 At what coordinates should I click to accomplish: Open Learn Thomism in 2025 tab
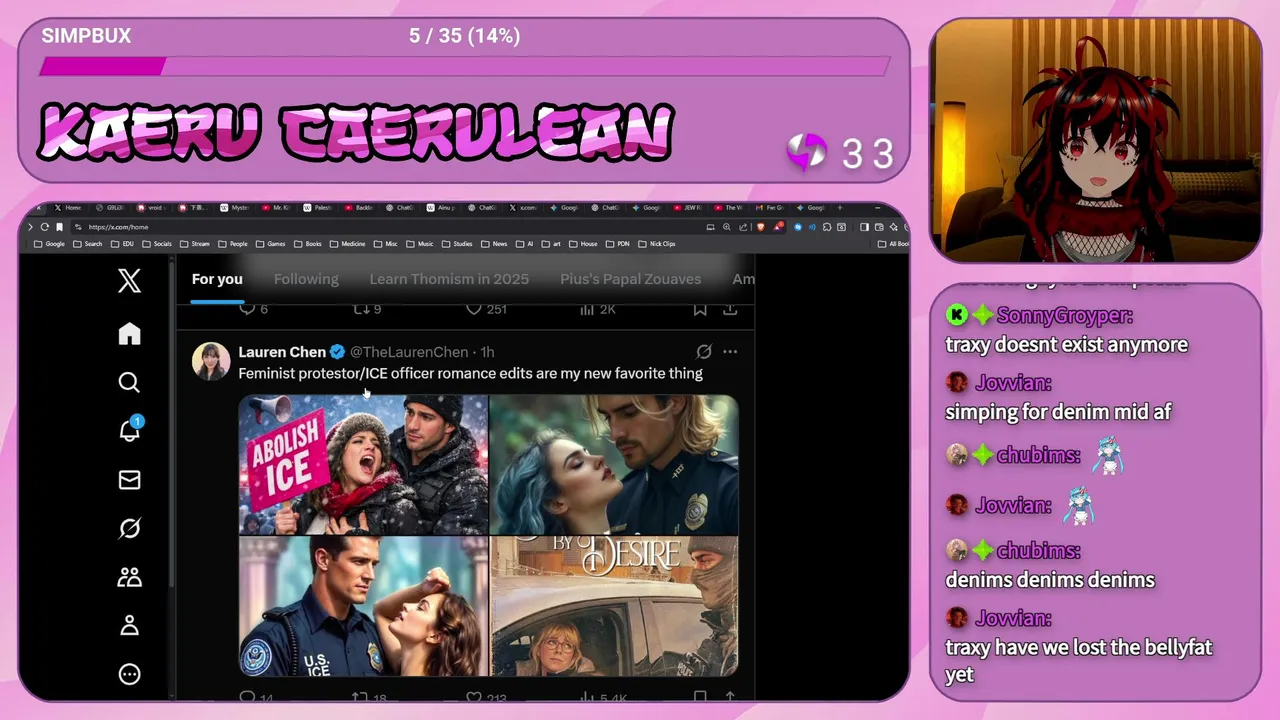click(x=449, y=279)
